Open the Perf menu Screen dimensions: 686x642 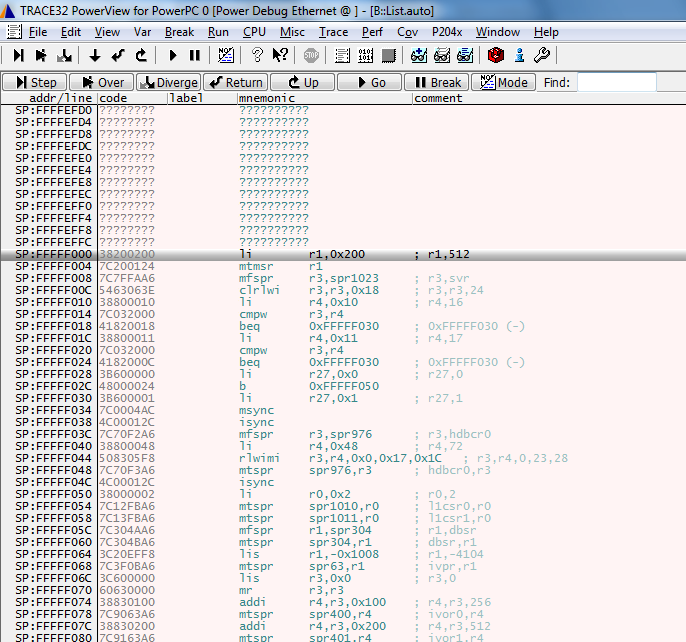coord(372,32)
